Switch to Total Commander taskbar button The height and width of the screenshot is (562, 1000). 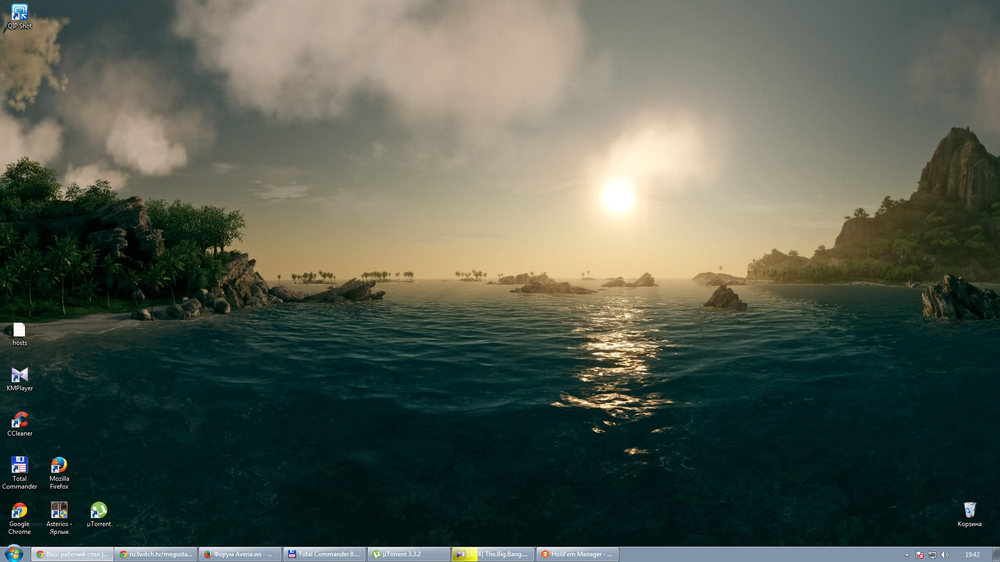pyautogui.click(x=324, y=554)
